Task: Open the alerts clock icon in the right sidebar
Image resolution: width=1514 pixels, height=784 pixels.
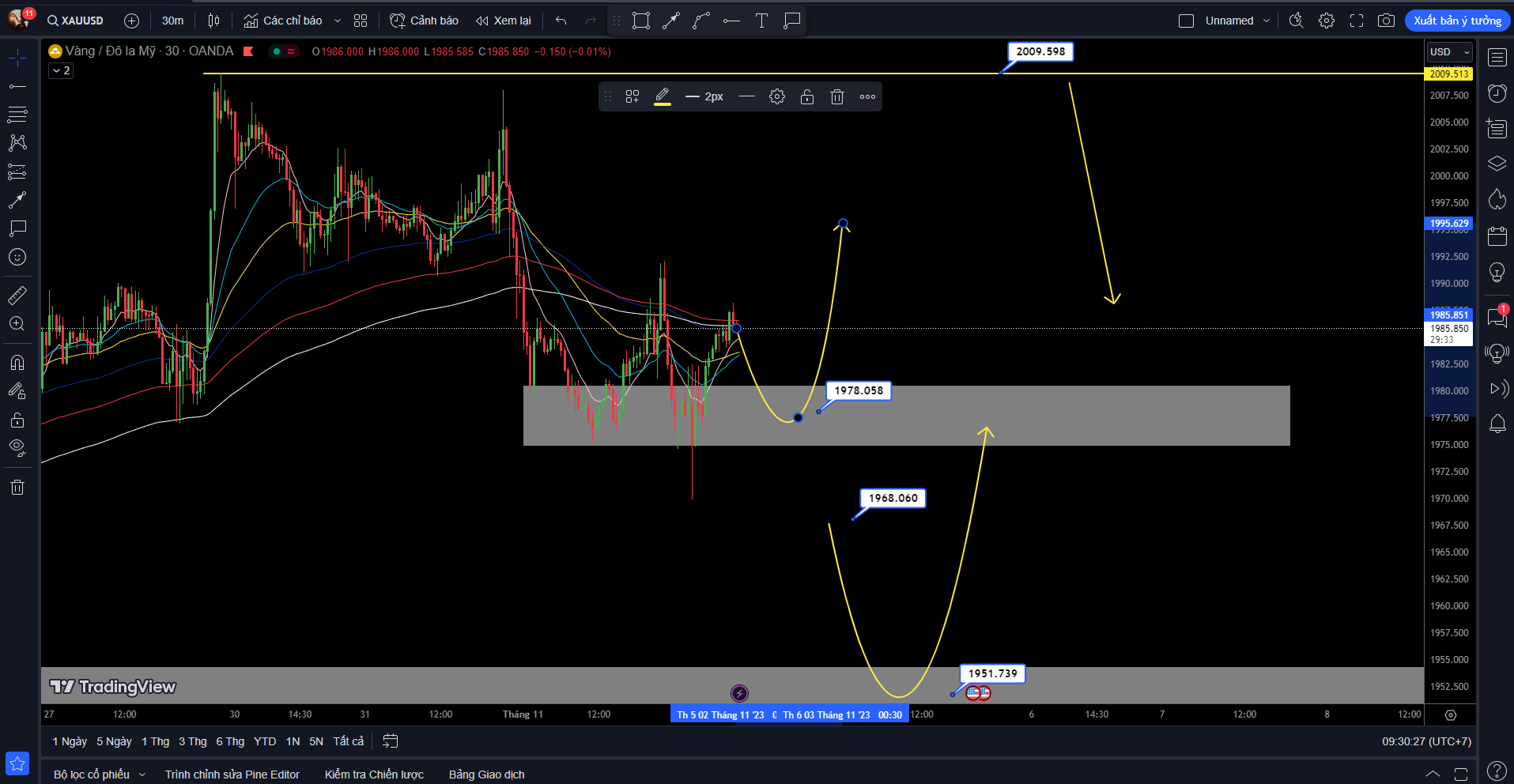Action: pyautogui.click(x=1497, y=93)
